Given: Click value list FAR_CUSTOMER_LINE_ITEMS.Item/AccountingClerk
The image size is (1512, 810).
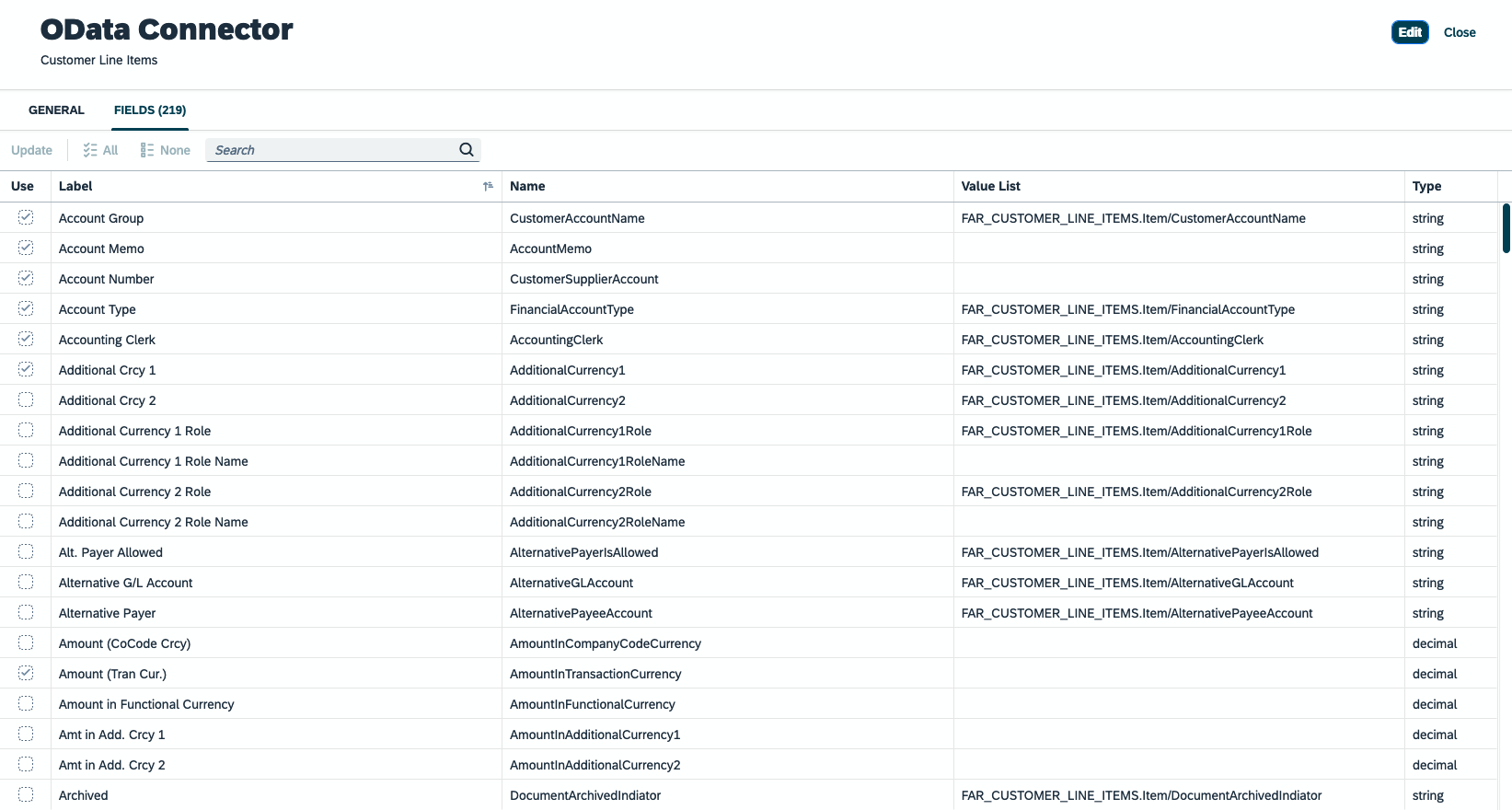Looking at the screenshot, I should coord(1113,340).
